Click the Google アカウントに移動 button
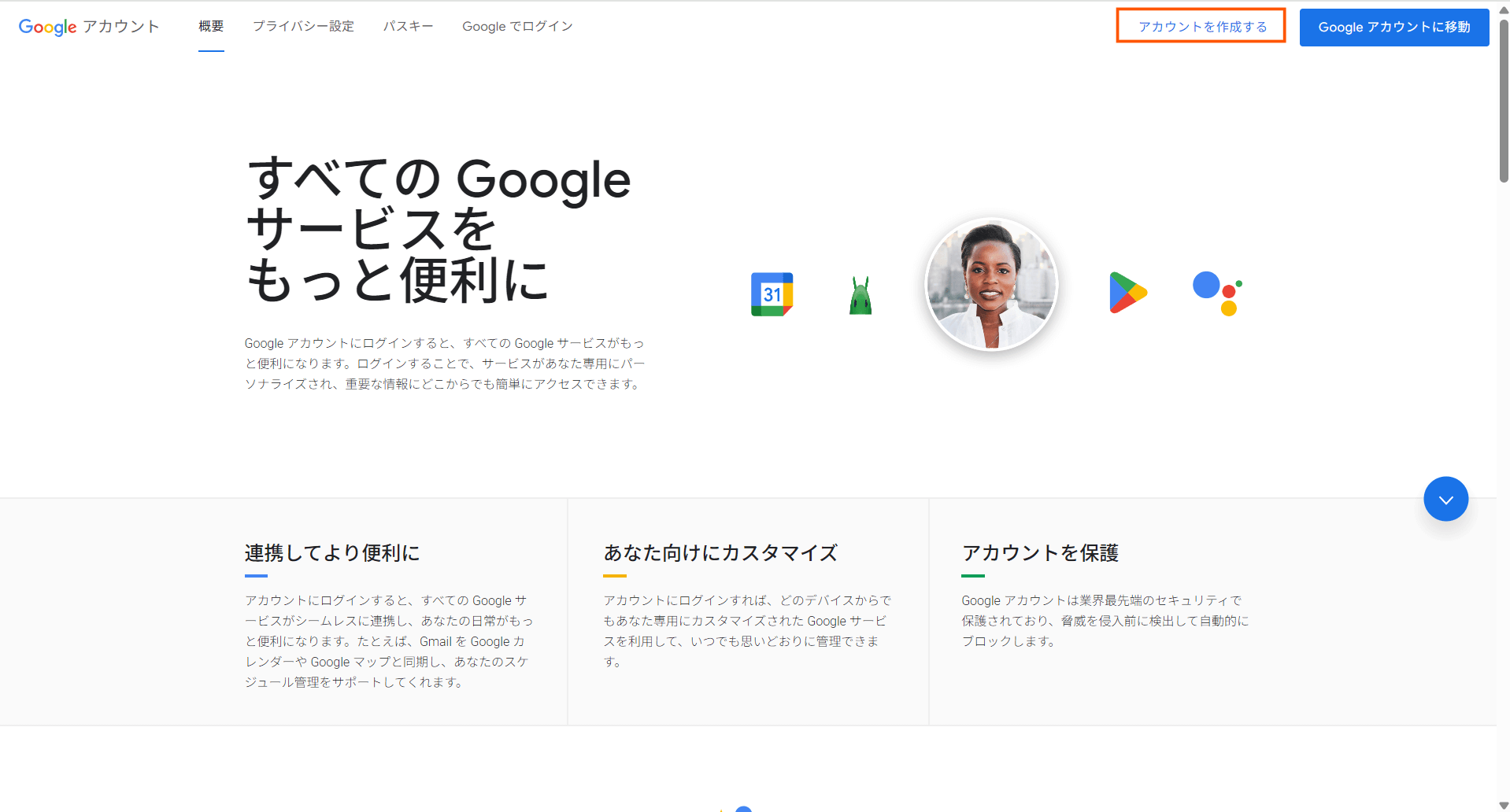Image resolution: width=1510 pixels, height=812 pixels. 1394,28
